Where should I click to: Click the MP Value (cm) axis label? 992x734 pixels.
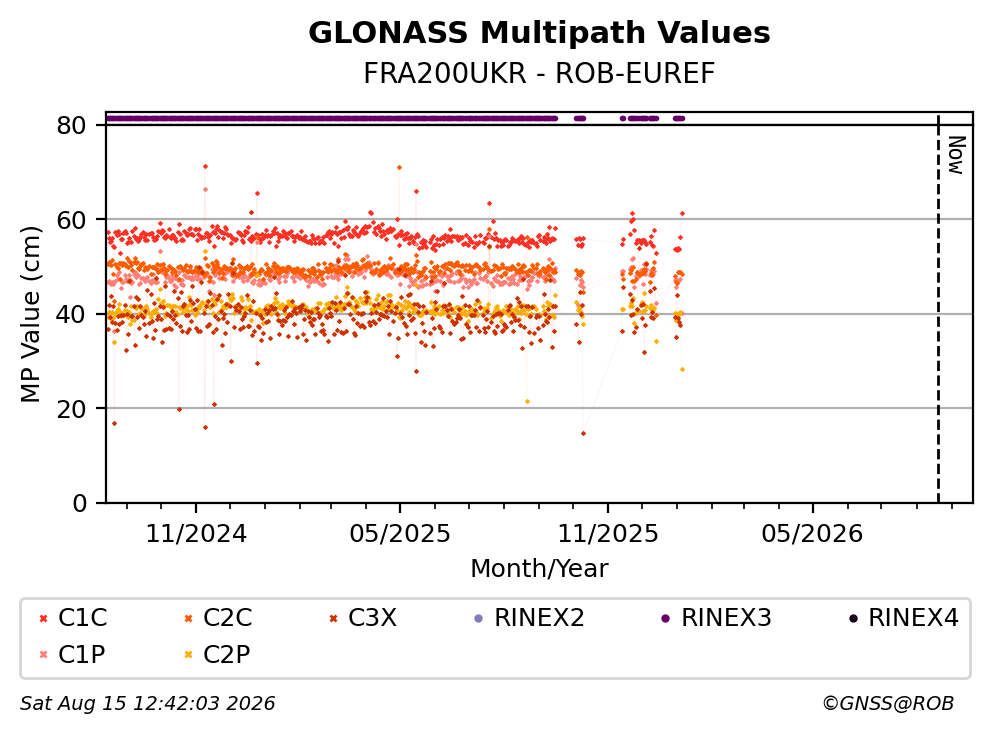pyautogui.click(x=30, y=314)
